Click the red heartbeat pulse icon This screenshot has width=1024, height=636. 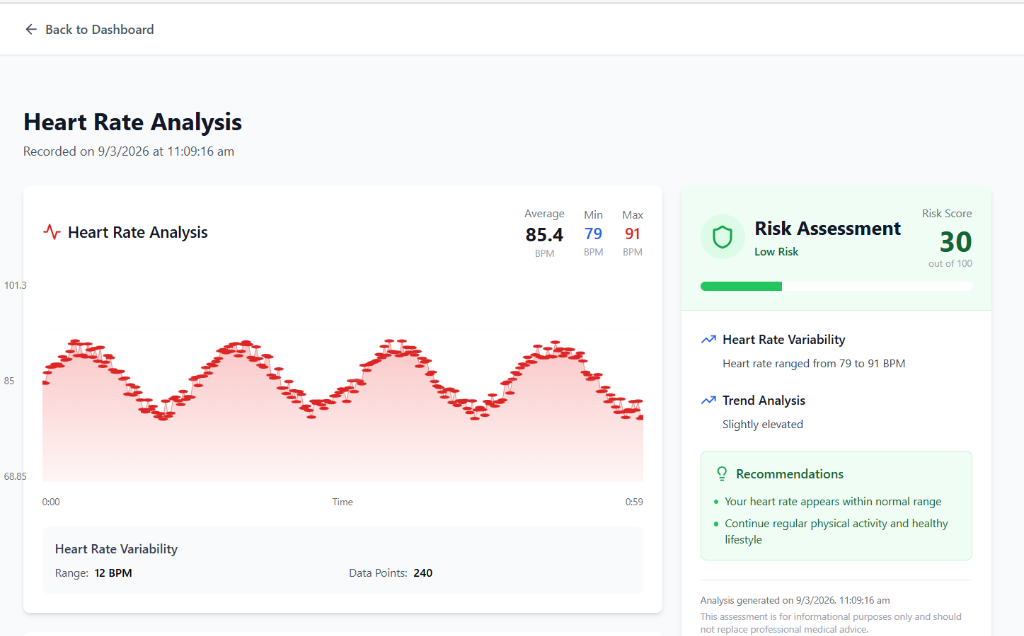(x=52, y=232)
